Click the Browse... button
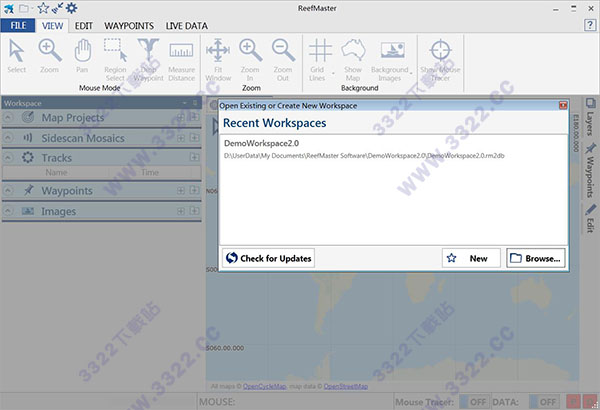 [536, 258]
